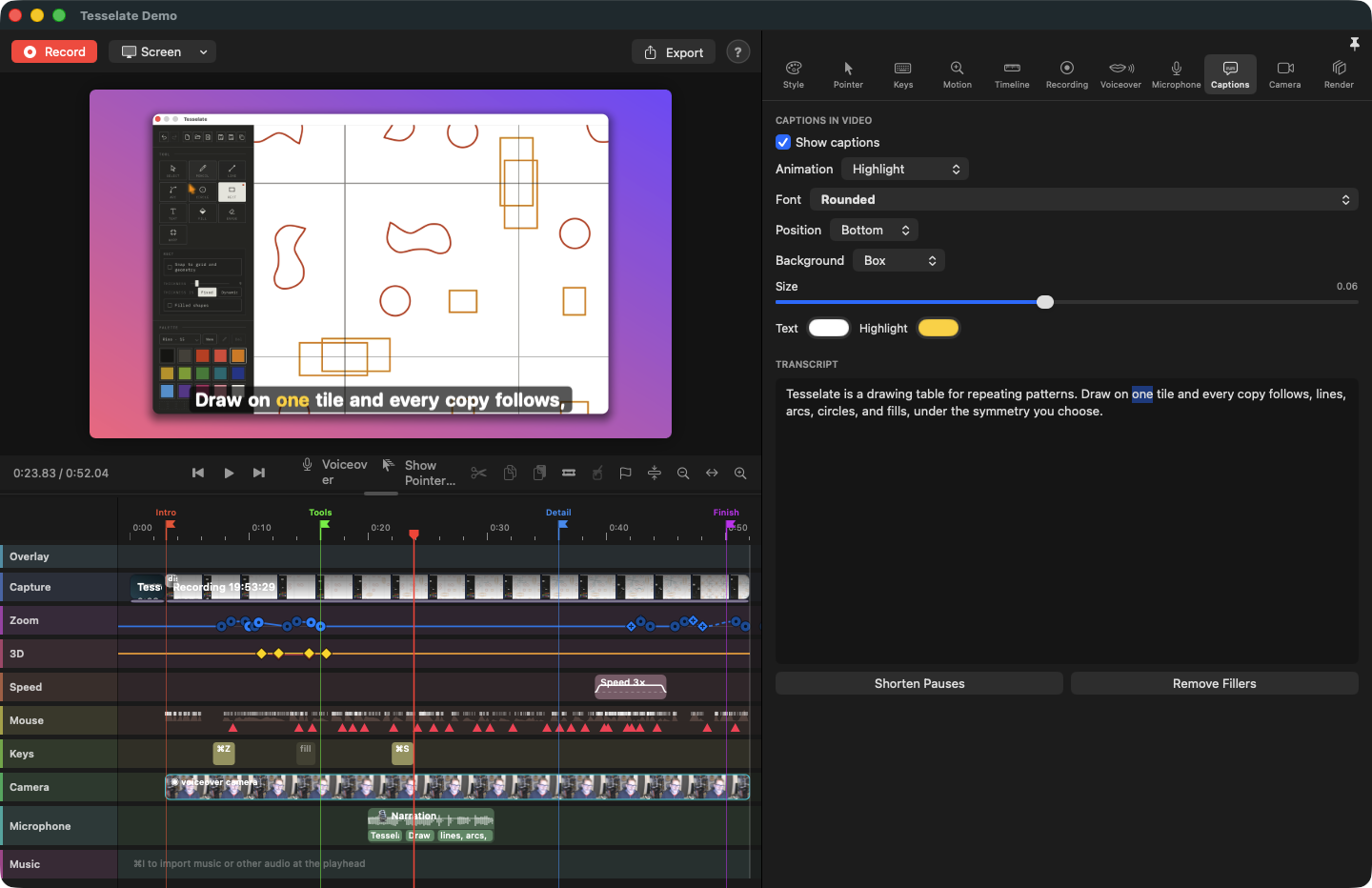Open the yellow Highlight color swatch
This screenshot has height=888, width=1372.
pos(938,328)
